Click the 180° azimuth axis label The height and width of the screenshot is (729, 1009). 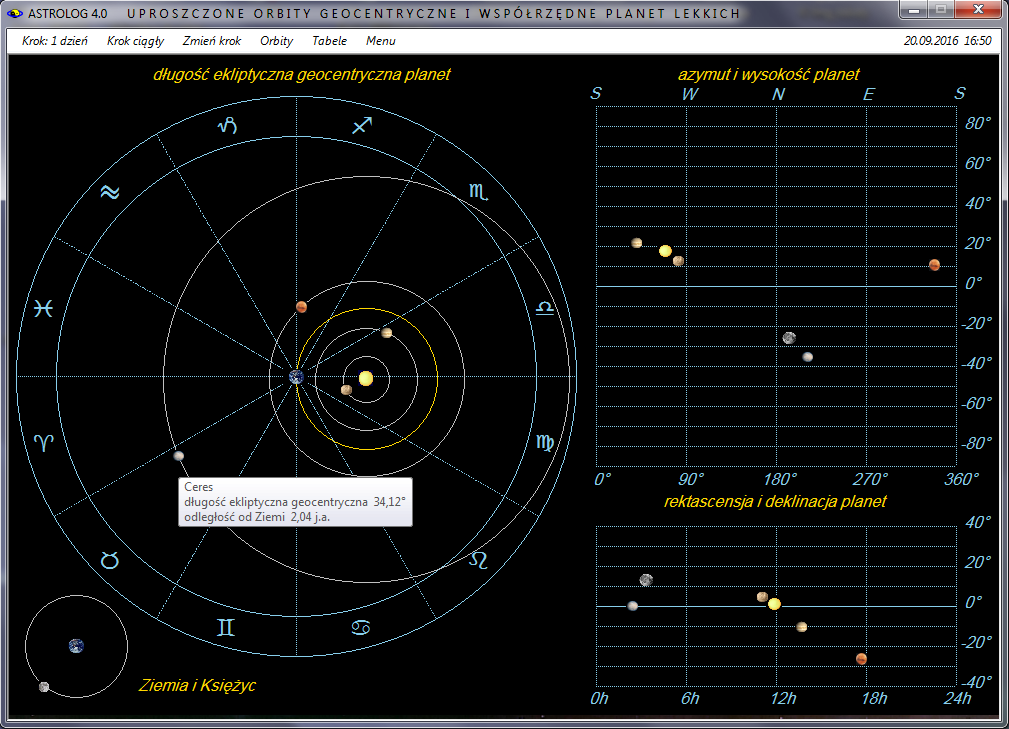coord(780,479)
